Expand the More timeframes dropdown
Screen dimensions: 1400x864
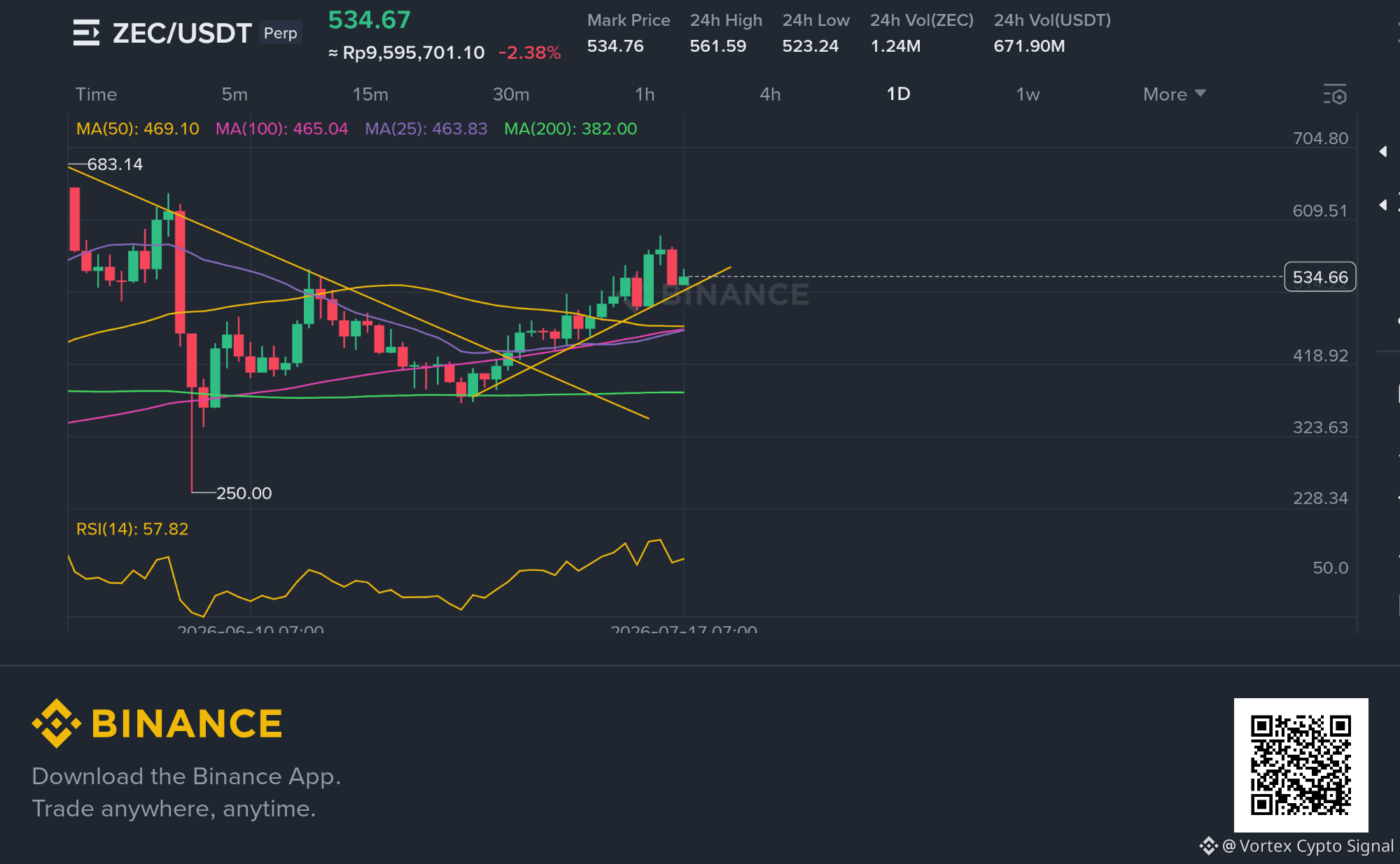tap(1174, 94)
